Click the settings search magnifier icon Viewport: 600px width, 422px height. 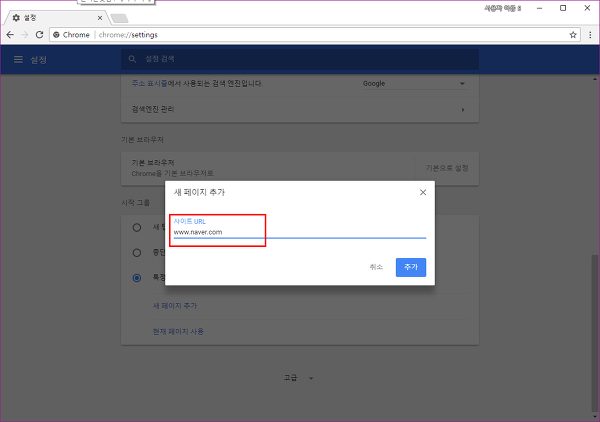(132, 59)
